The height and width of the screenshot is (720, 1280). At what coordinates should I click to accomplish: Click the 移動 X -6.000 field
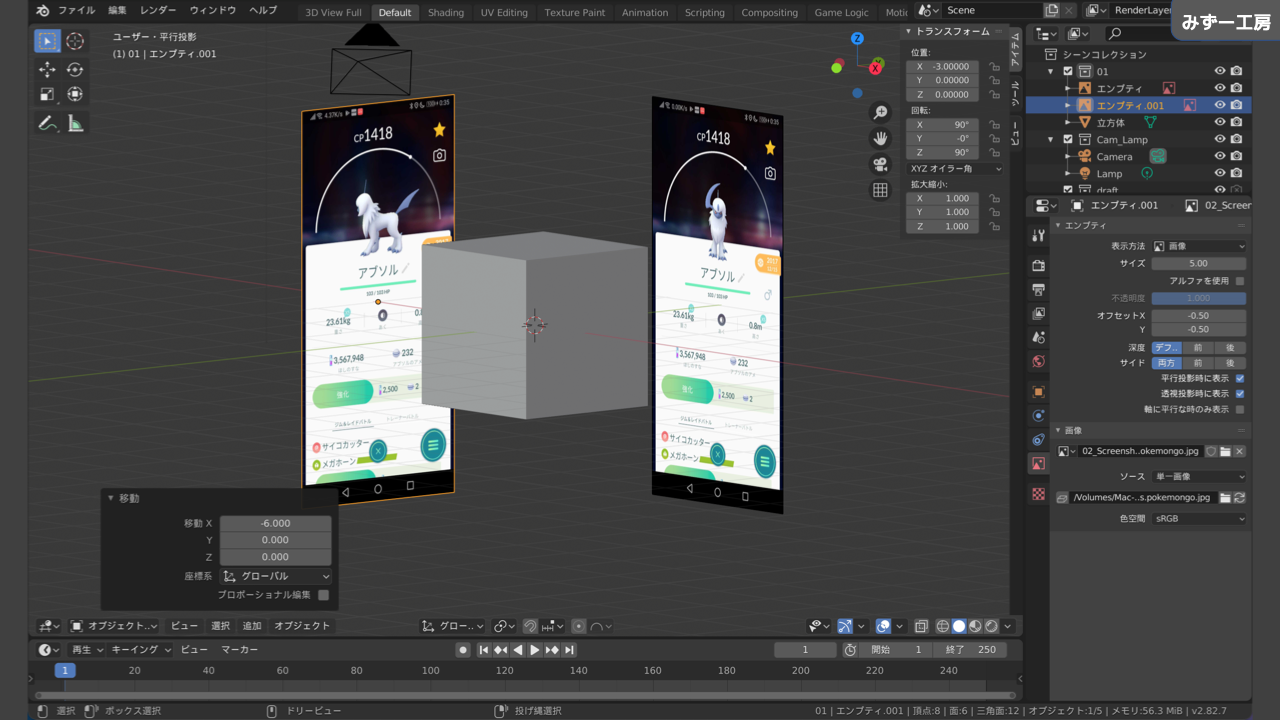click(x=275, y=523)
